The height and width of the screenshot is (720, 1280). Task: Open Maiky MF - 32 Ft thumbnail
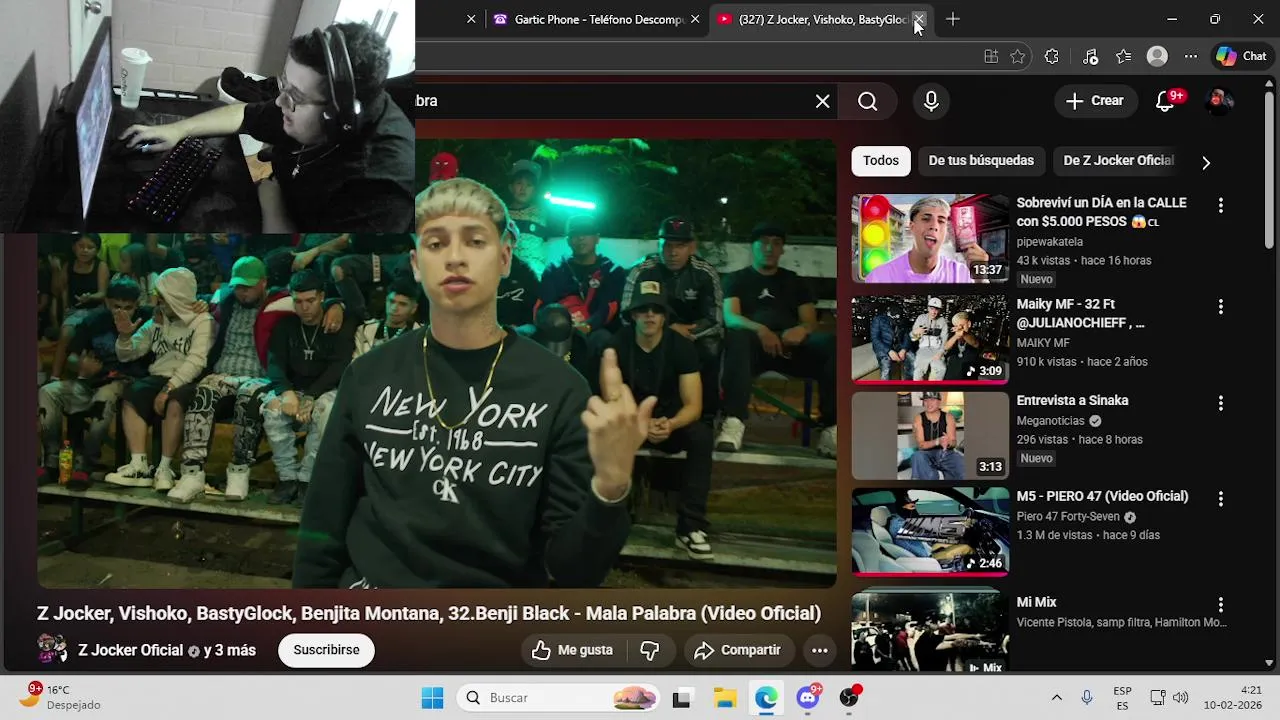(931, 340)
